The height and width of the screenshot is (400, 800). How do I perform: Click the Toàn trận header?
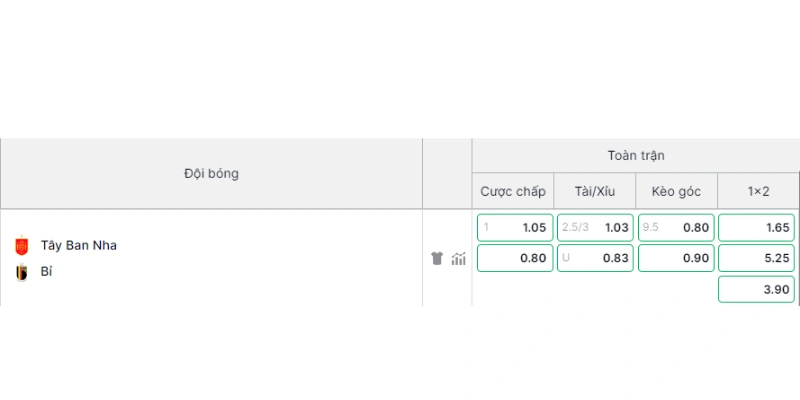(636, 156)
